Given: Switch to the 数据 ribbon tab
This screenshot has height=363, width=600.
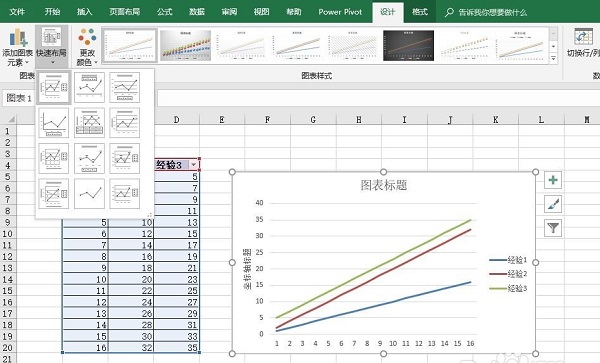Looking at the screenshot, I should coord(197,12).
